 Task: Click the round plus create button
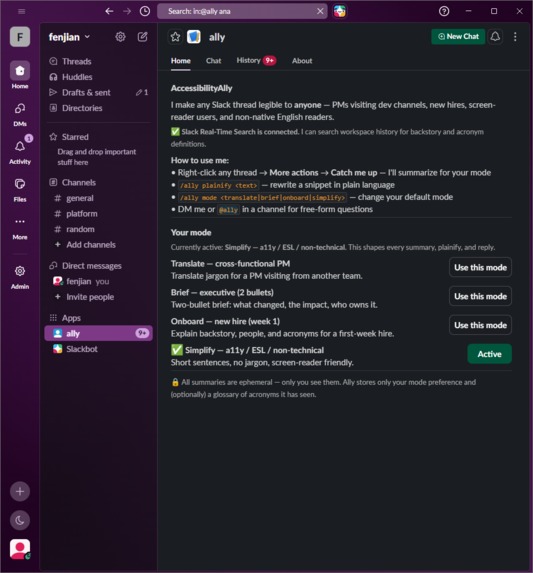[20, 492]
